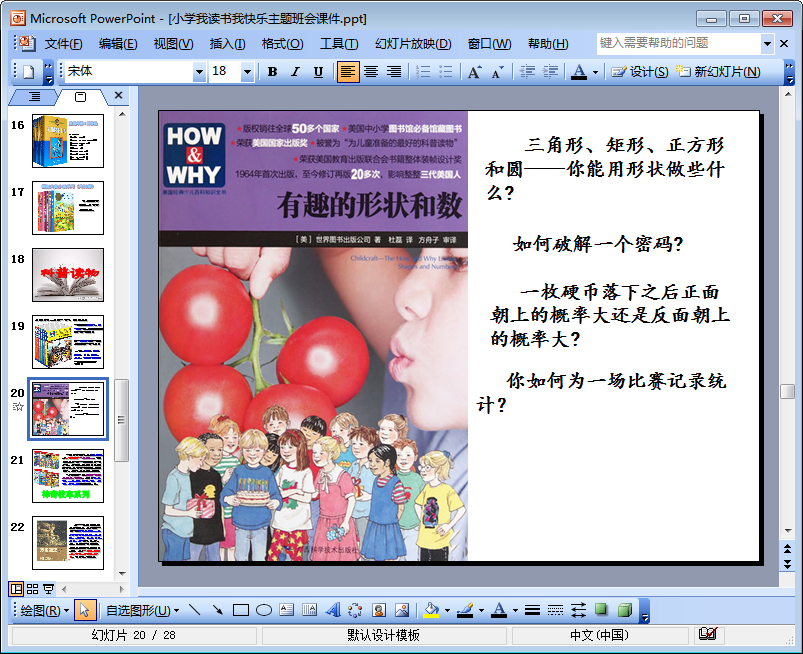This screenshot has width=803, height=654.
Task: Select slide 18 thumbnail
Action: (68, 275)
